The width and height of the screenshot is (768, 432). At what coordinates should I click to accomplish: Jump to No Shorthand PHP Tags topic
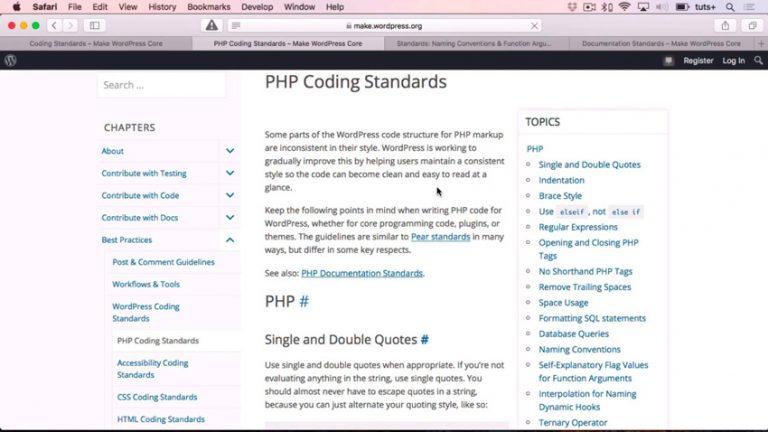[585, 271]
